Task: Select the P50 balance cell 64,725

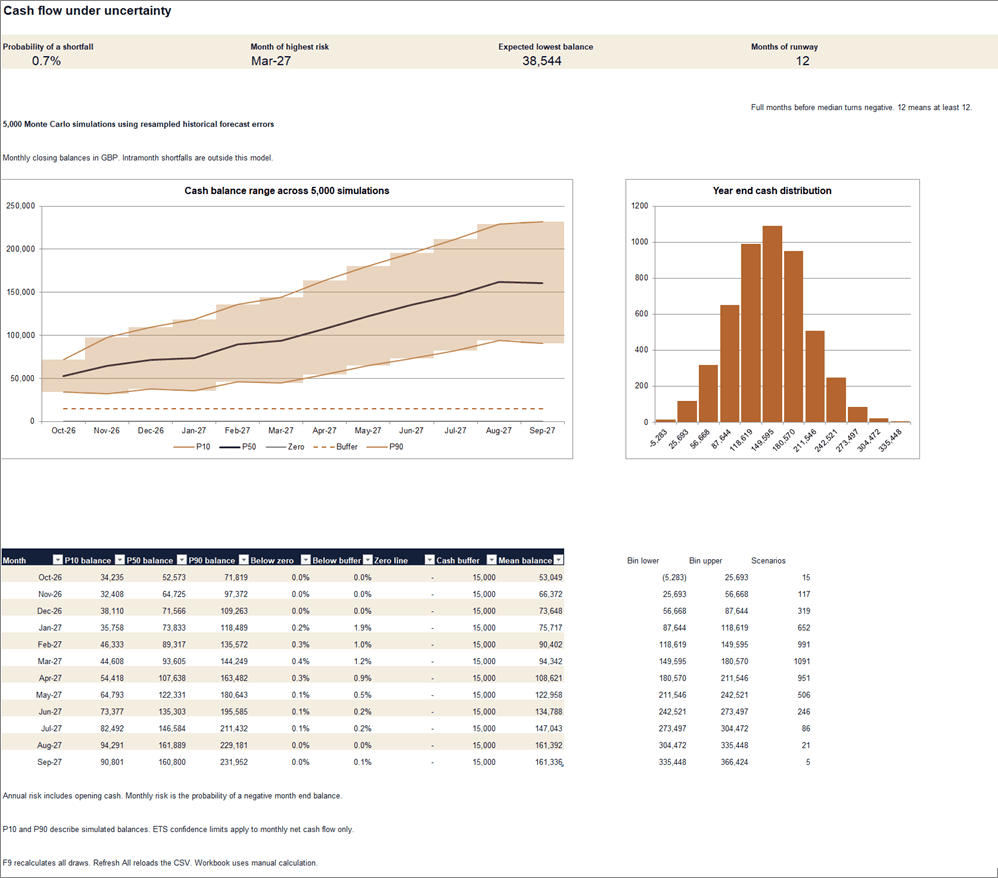Action: [x=174, y=594]
